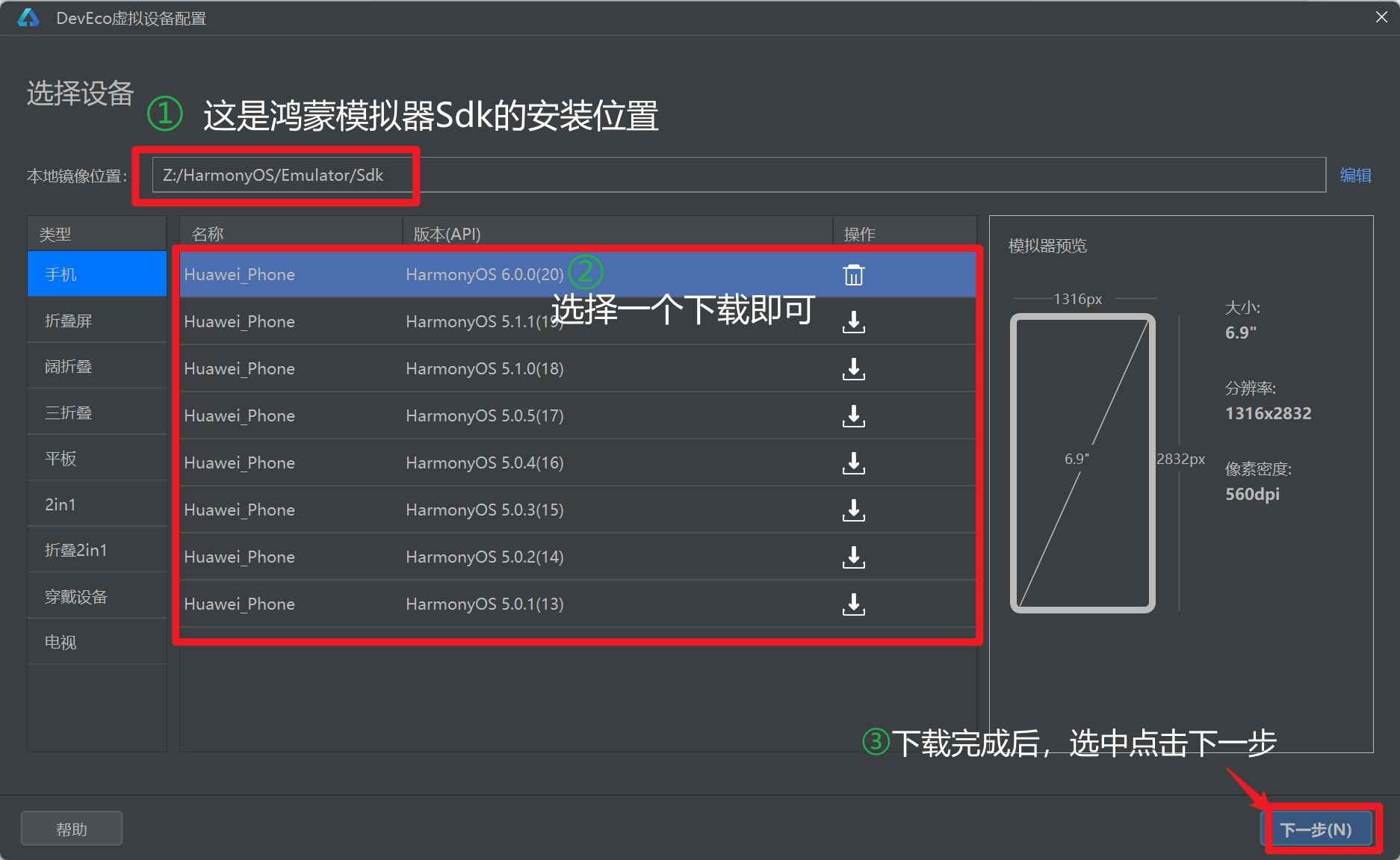
Task: Select the HarmonyOS 5.1.0(18) version cell
Action: 485,368
